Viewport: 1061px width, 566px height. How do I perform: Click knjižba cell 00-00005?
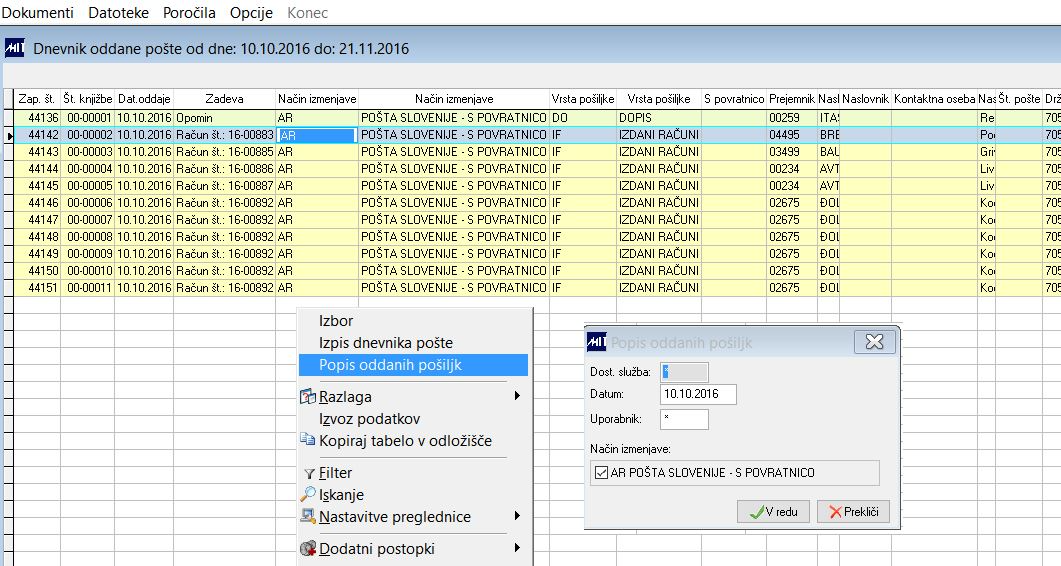[87, 186]
